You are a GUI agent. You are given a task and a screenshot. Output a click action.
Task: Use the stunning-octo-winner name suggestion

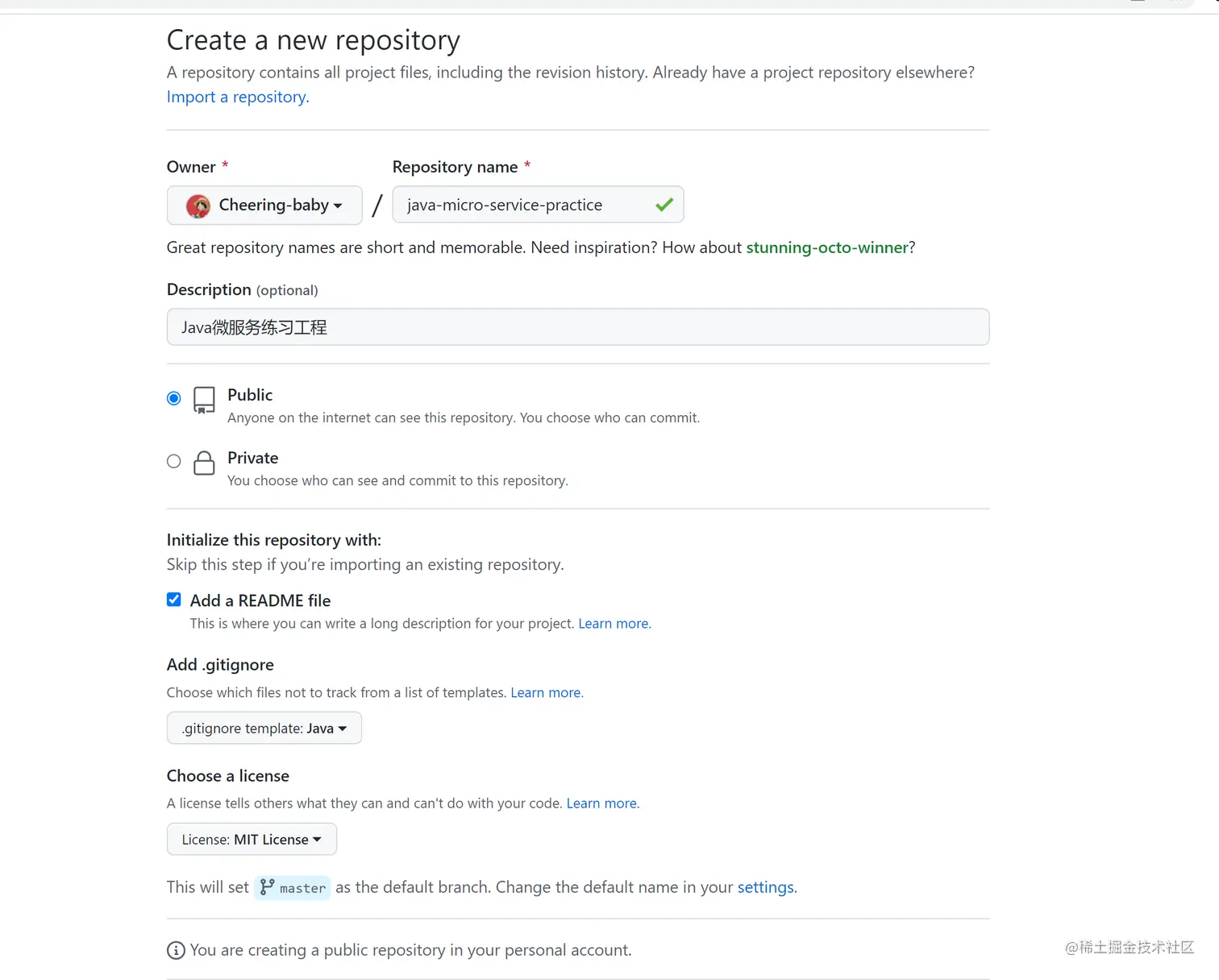pos(827,247)
